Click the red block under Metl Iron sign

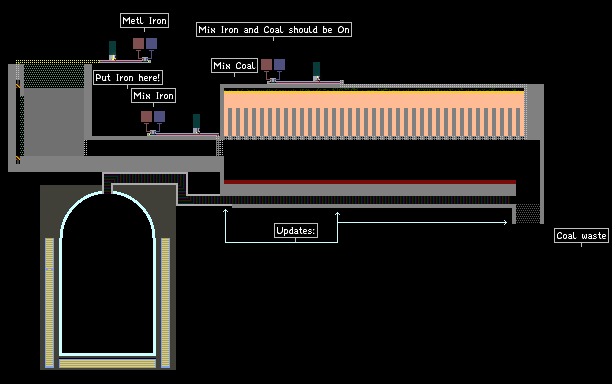[x=138, y=43]
